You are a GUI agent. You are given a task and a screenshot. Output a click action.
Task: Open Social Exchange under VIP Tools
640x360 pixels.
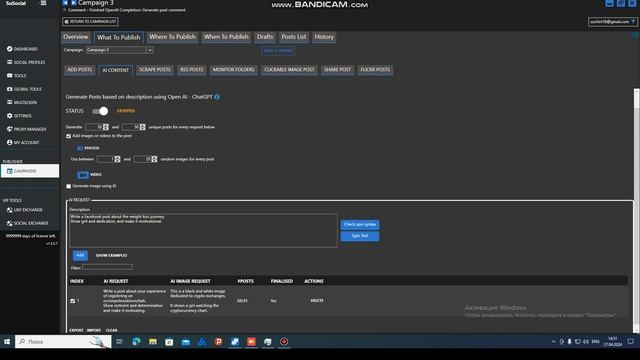click(27, 223)
